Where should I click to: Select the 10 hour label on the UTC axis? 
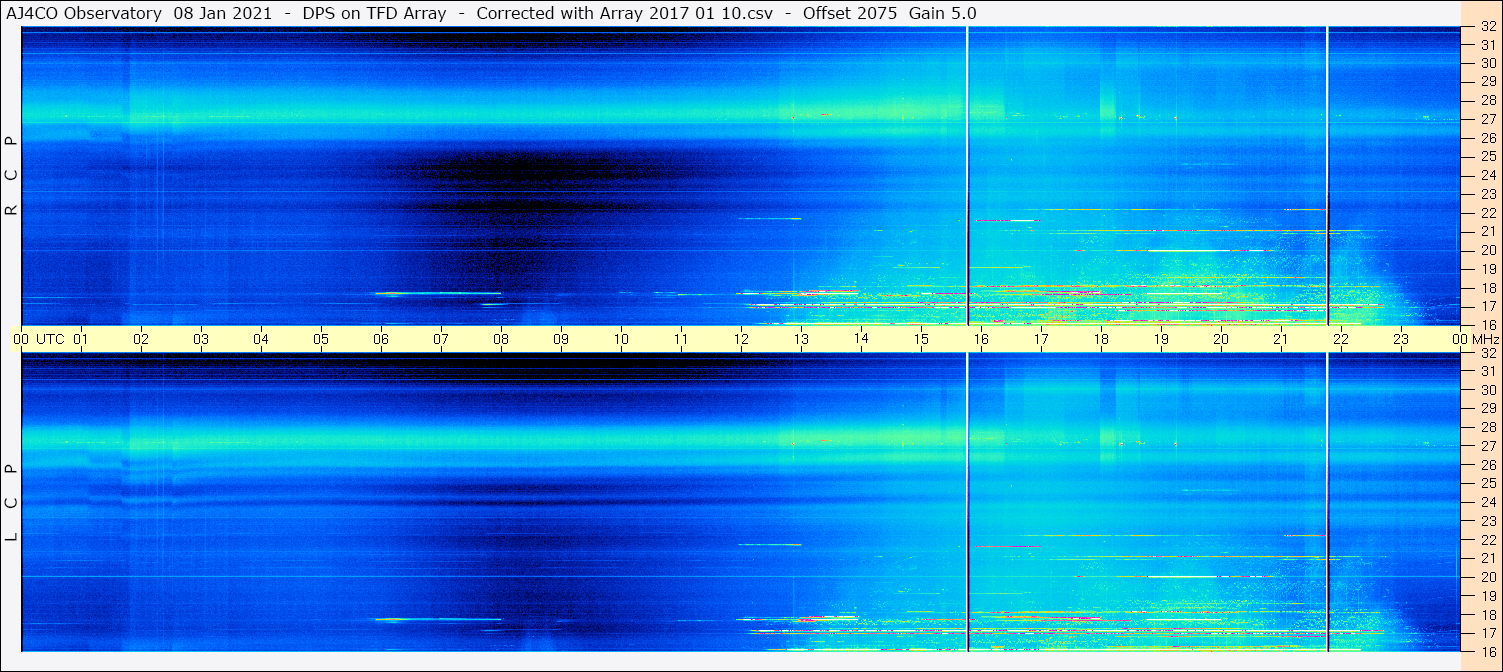[621, 339]
